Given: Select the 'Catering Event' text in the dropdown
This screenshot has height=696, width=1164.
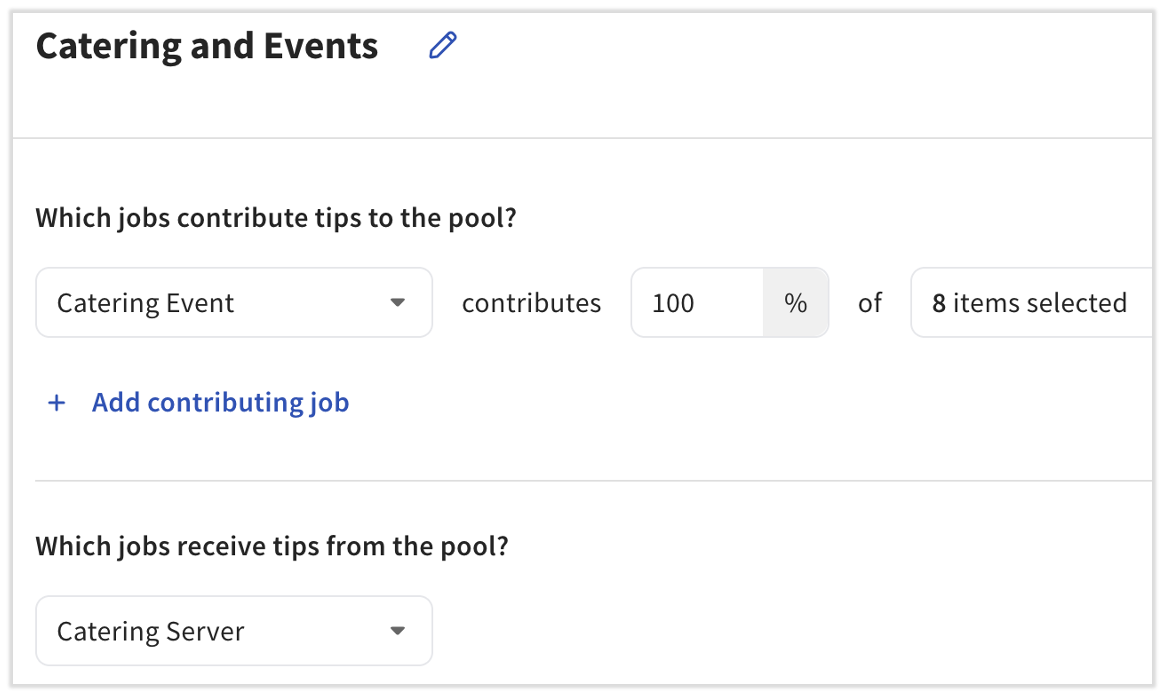Looking at the screenshot, I should coord(145,303).
